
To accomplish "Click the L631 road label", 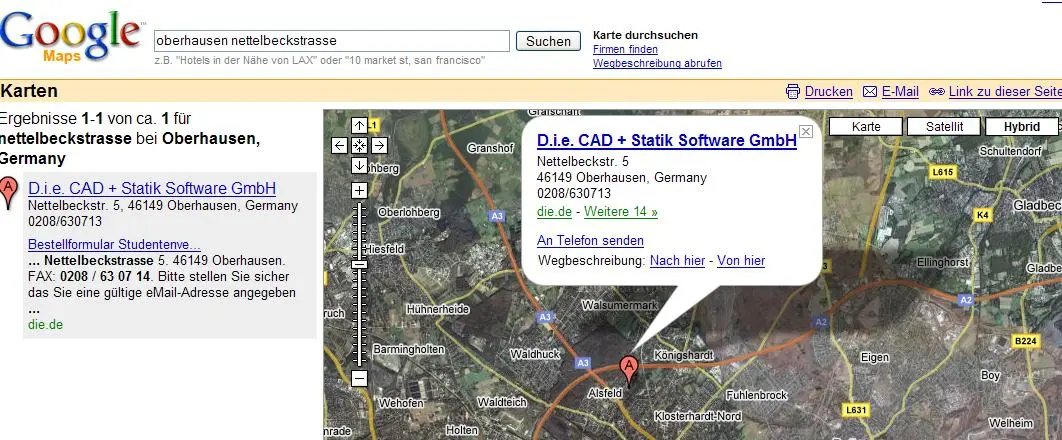I will click(x=857, y=410).
